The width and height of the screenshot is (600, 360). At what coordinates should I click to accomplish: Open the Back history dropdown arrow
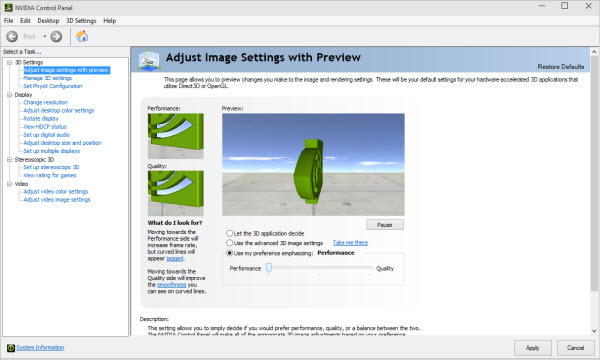click(x=44, y=36)
